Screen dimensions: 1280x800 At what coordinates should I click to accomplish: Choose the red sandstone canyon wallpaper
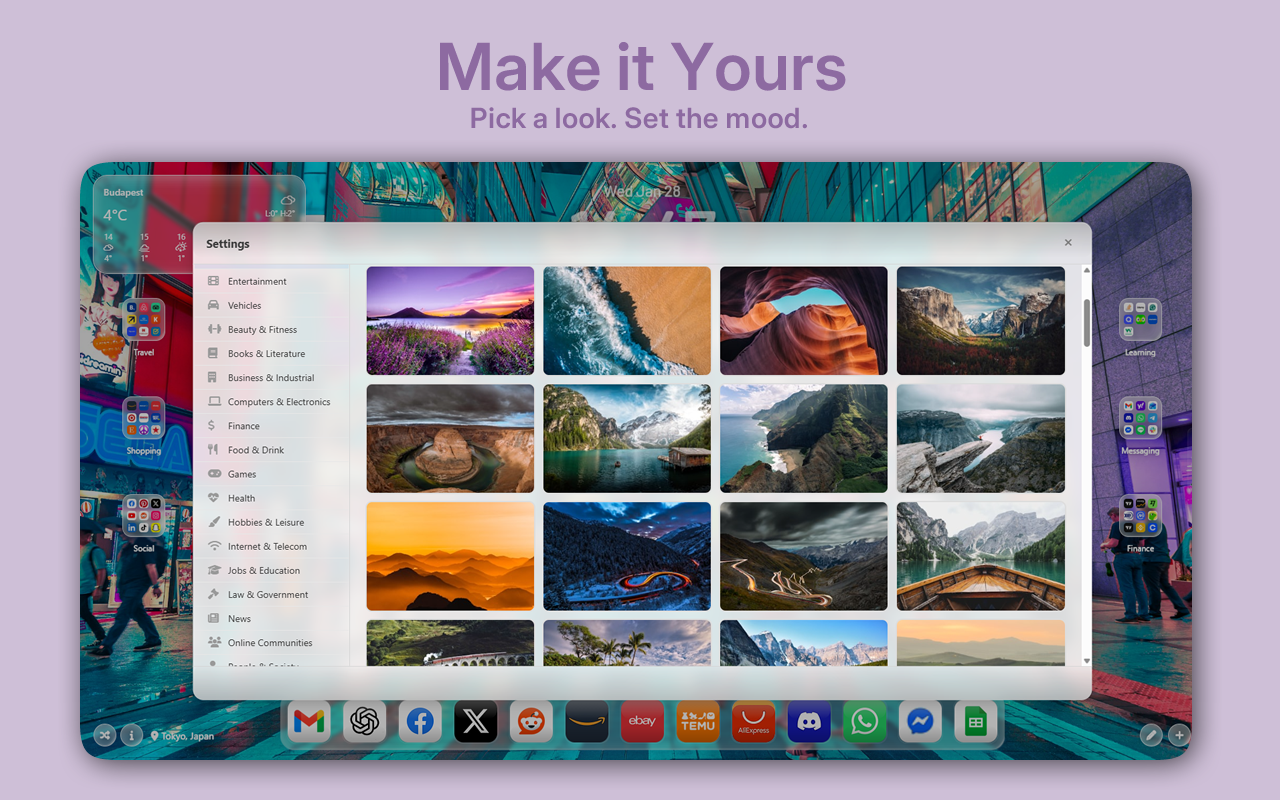pyautogui.click(x=804, y=321)
